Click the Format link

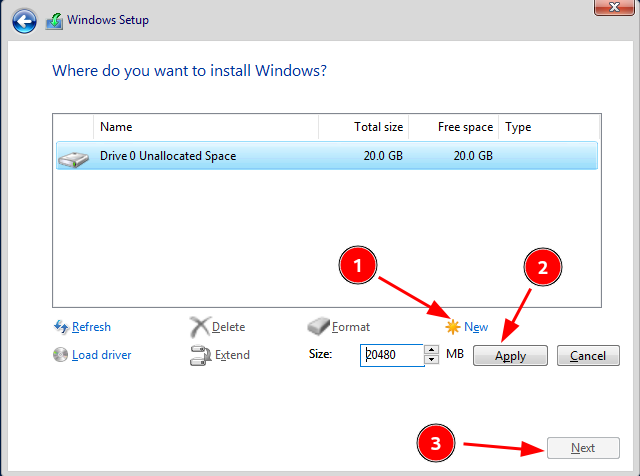[351, 327]
